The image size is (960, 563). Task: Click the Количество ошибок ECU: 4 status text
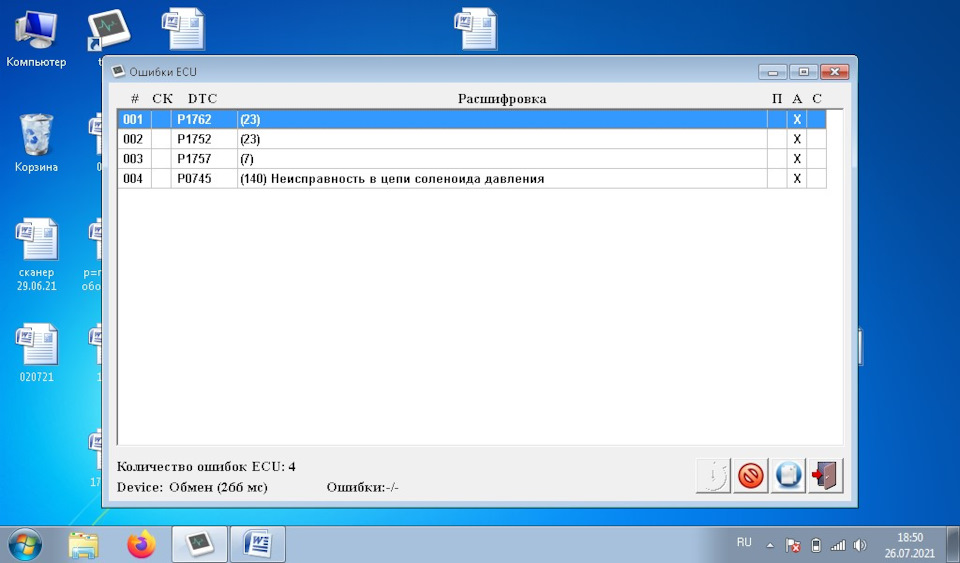point(206,466)
